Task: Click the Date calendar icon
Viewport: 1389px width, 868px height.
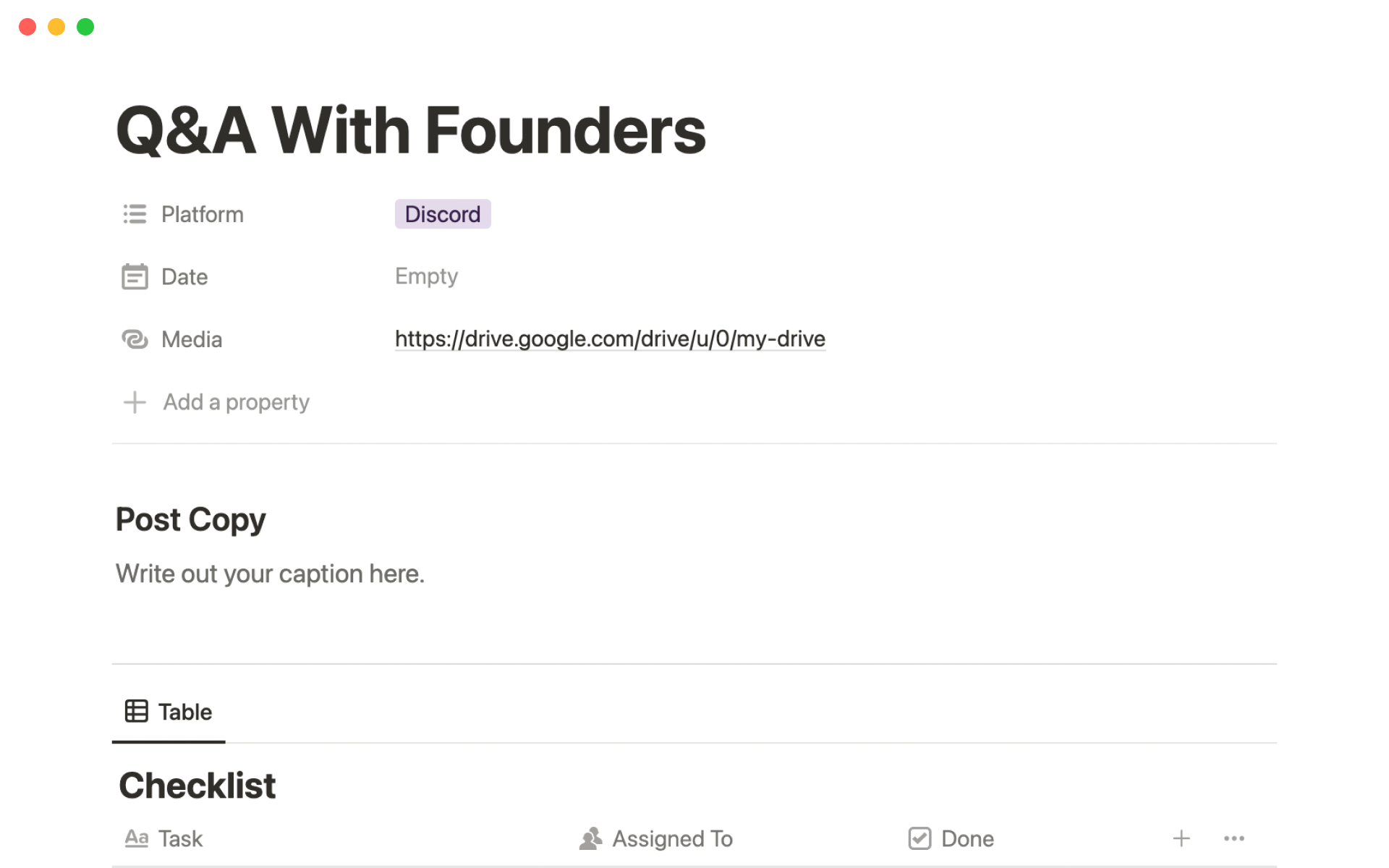Action: pos(135,276)
